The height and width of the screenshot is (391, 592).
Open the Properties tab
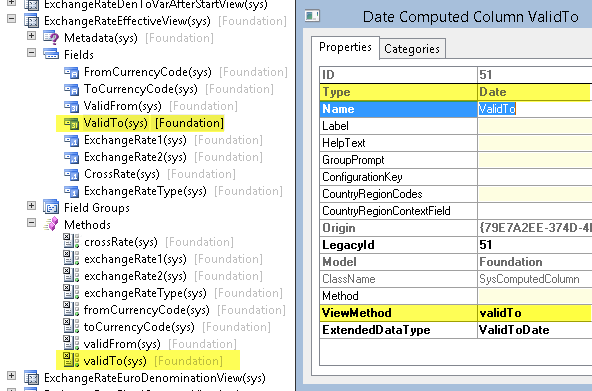click(x=345, y=47)
